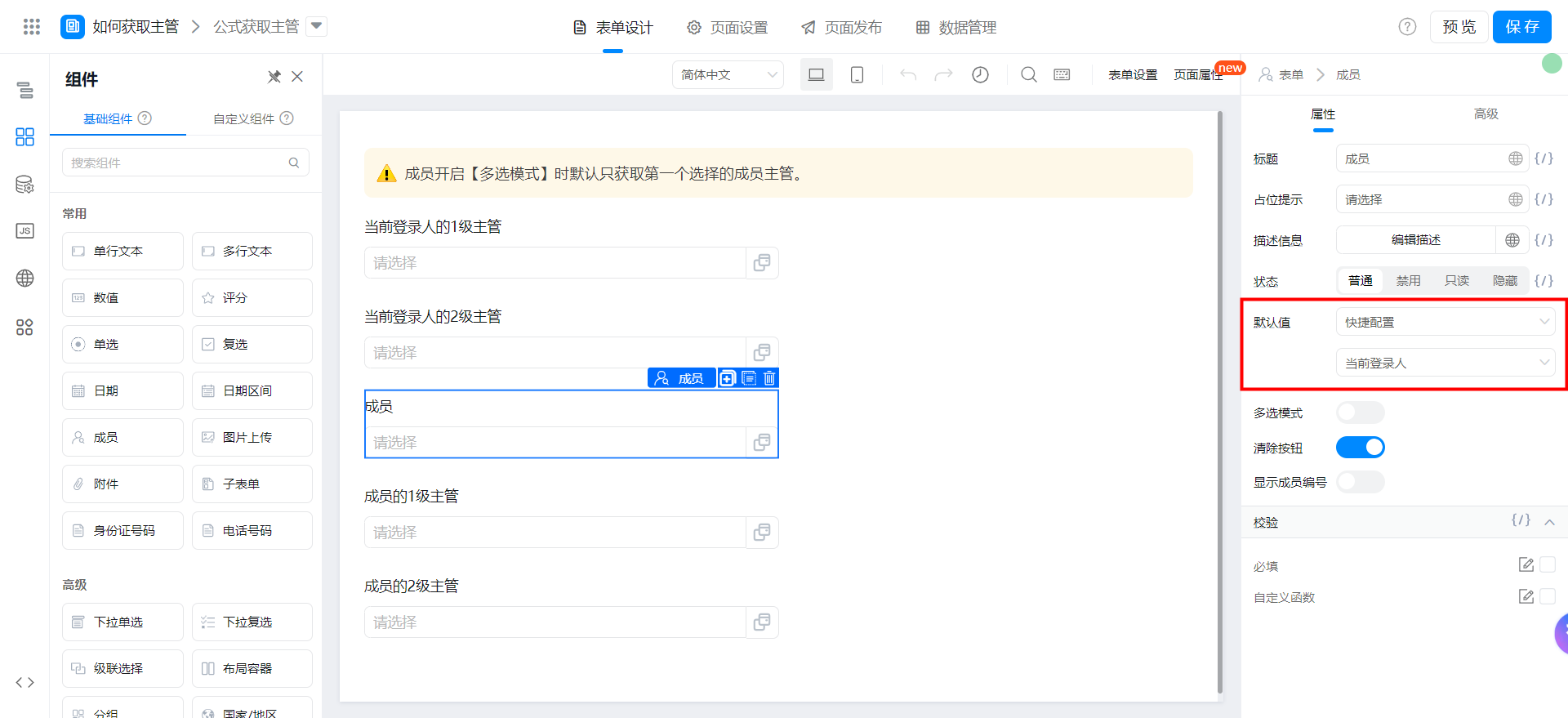The image size is (1568, 718).
Task: Switch to desktop preview mode
Action: 816,74
